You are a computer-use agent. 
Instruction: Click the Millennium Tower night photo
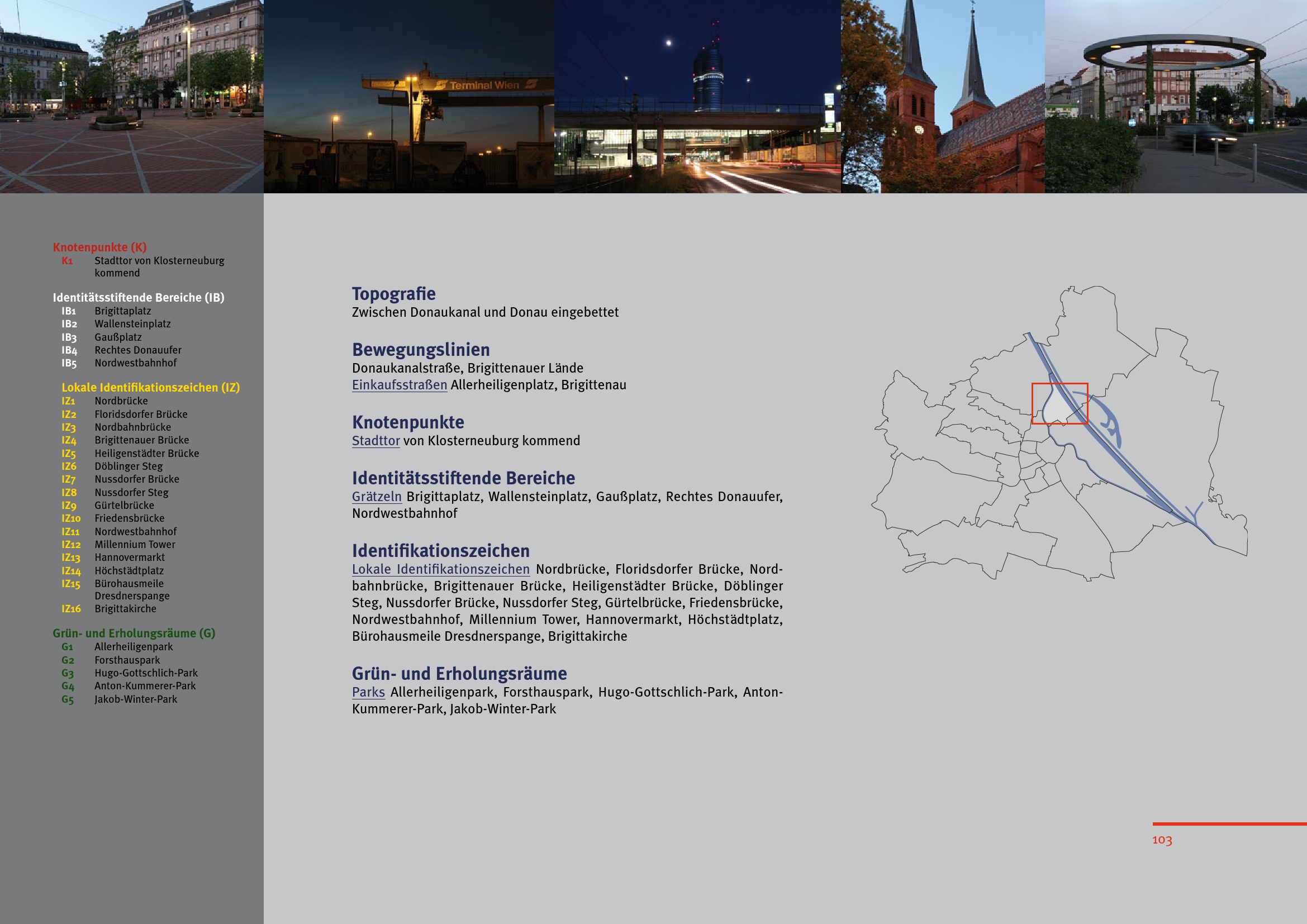click(697, 96)
